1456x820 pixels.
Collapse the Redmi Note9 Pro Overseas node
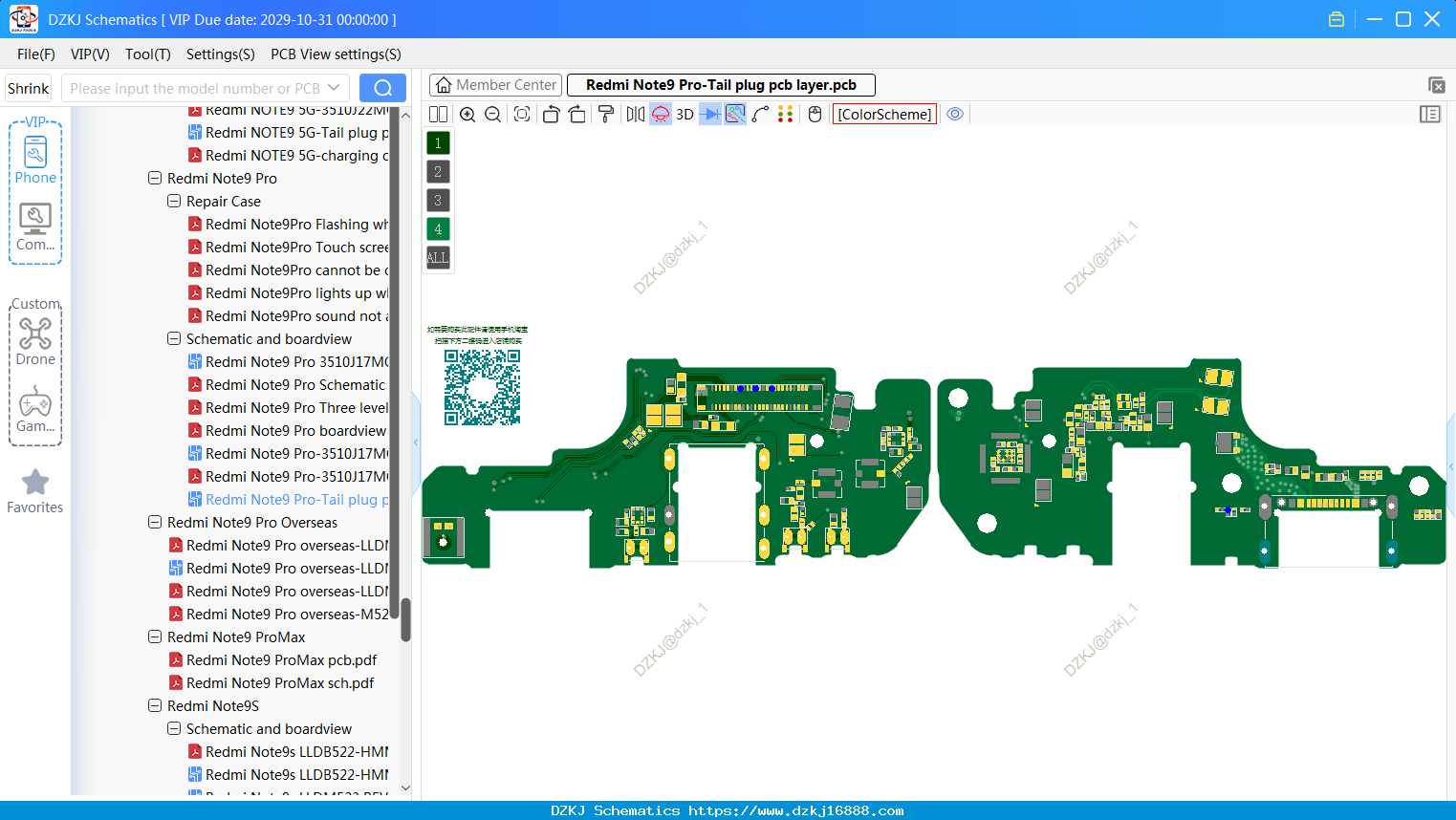(155, 523)
